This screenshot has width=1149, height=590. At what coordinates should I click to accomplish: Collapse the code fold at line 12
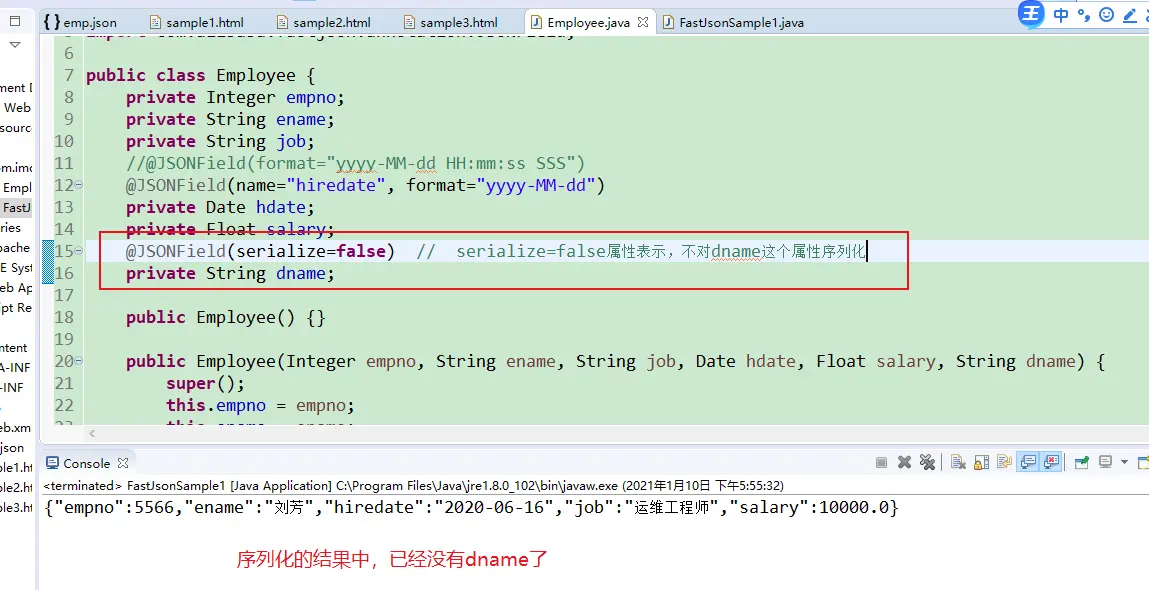click(x=79, y=185)
